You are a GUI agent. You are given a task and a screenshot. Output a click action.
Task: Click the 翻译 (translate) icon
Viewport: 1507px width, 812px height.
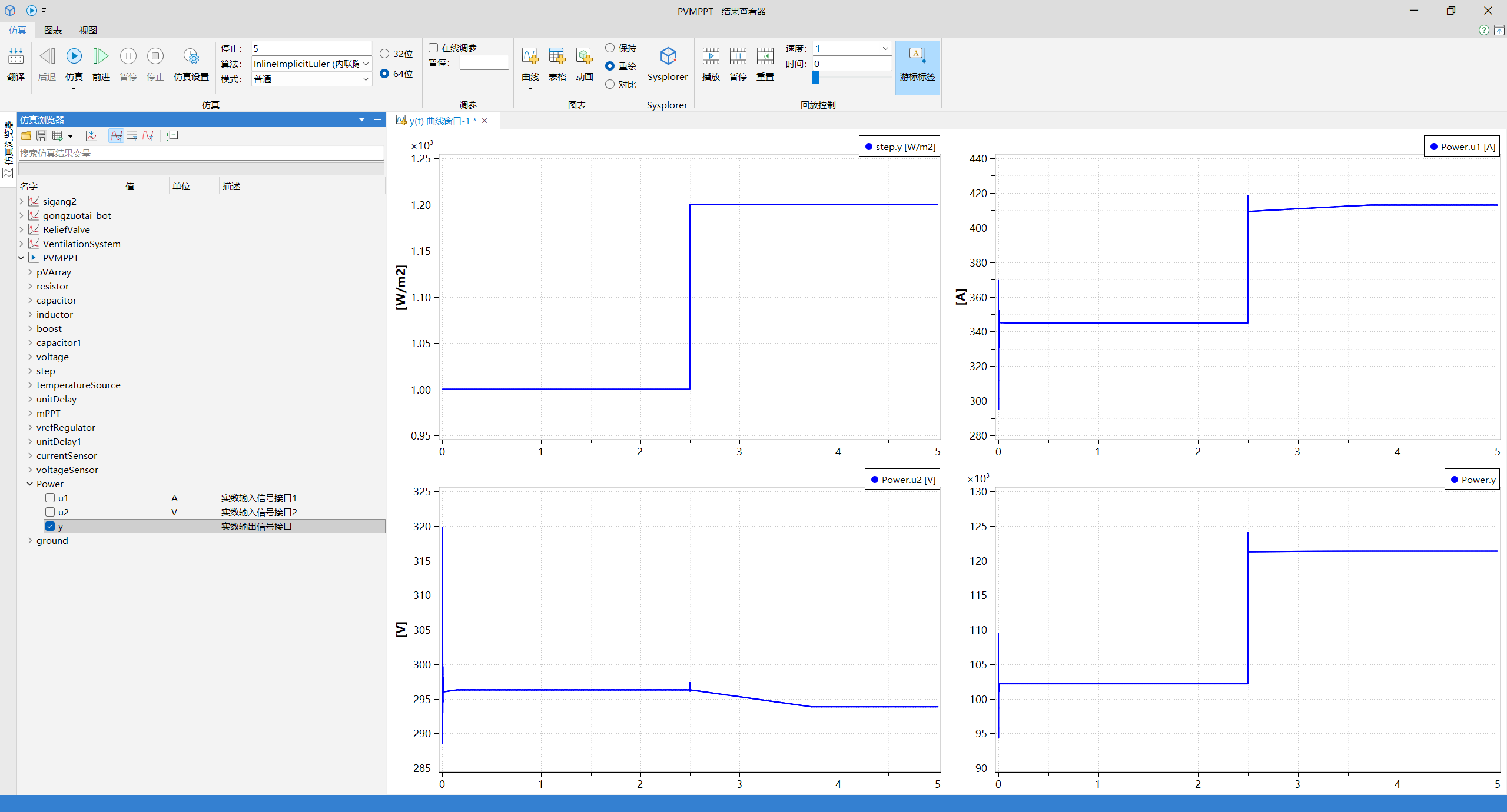click(x=16, y=57)
